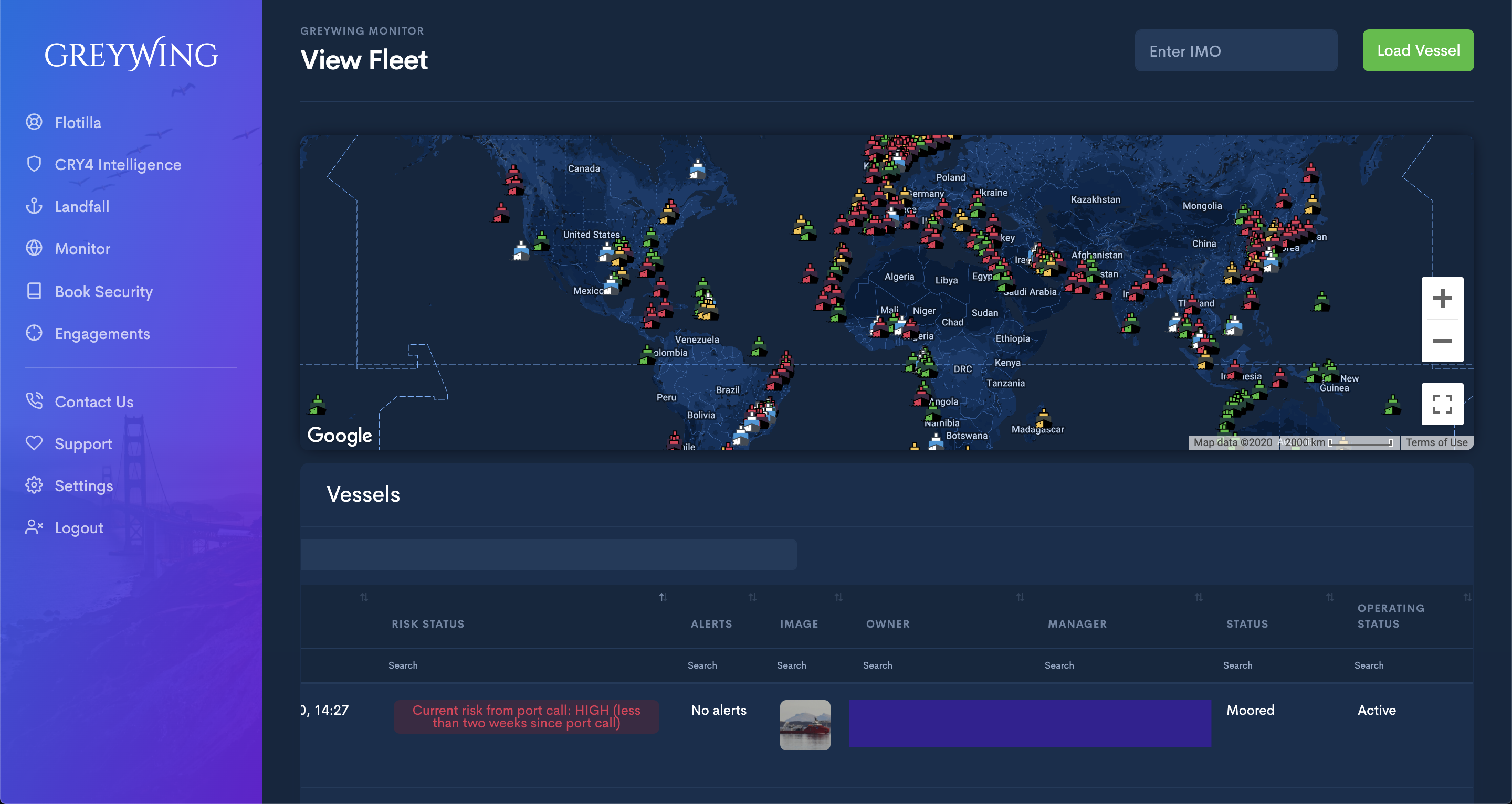Screen dimensions: 1512x804
Task: Sort table by Alerts column arrows
Action: [x=752, y=597]
